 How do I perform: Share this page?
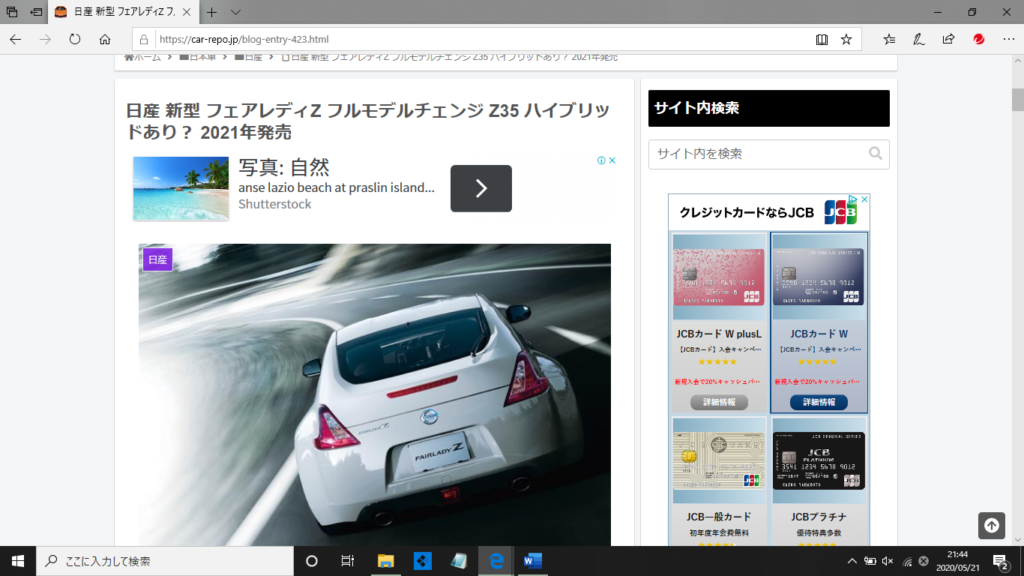click(x=948, y=39)
